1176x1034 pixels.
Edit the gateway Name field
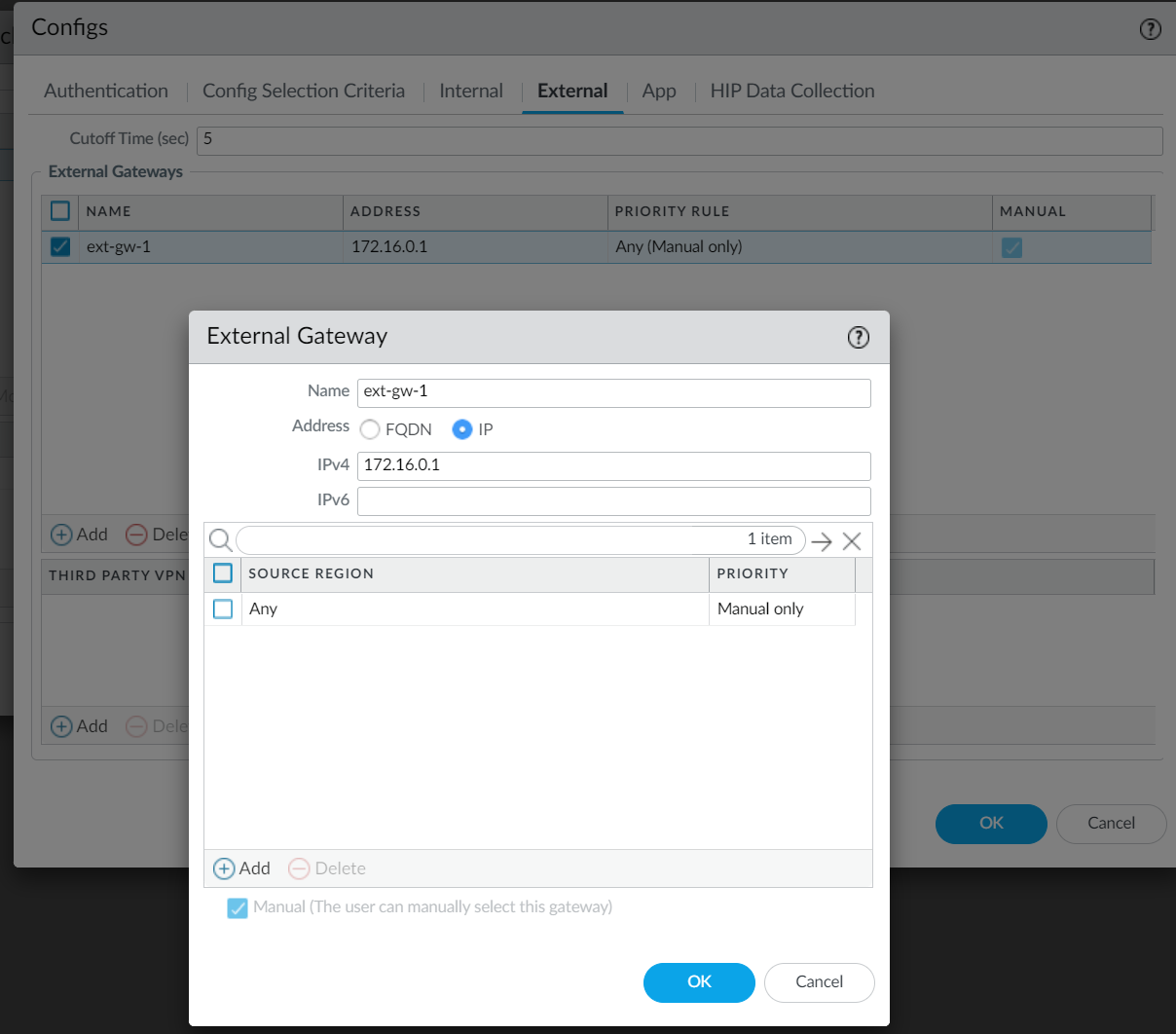[614, 392]
